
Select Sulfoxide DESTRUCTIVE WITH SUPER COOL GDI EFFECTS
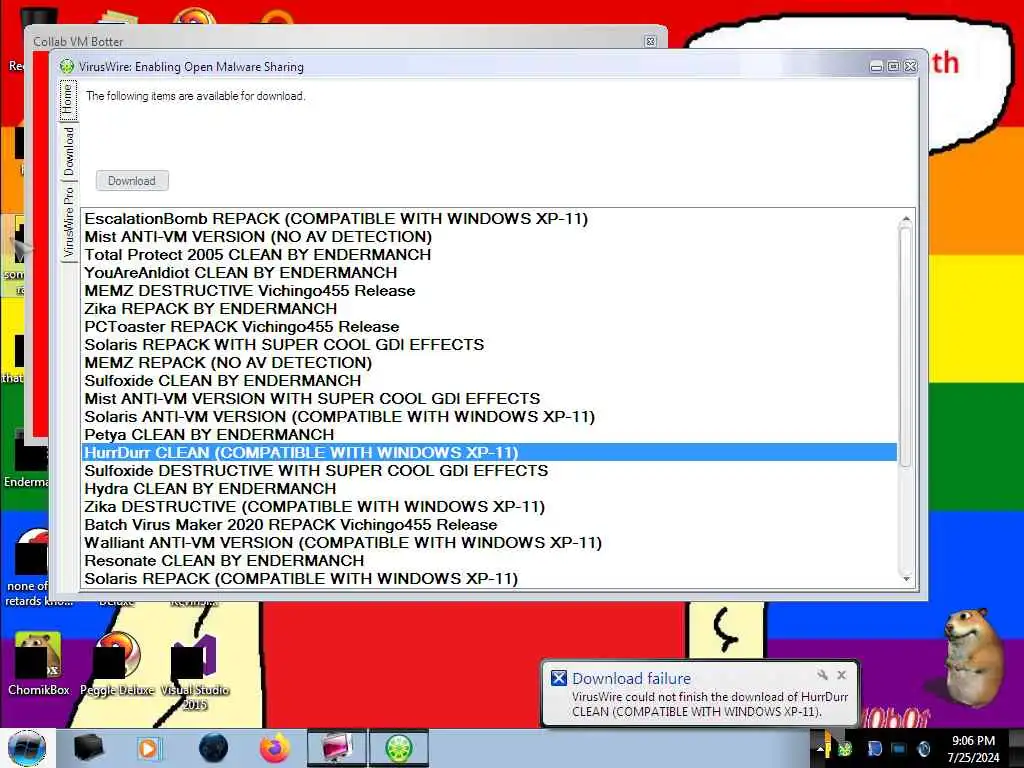point(489,470)
